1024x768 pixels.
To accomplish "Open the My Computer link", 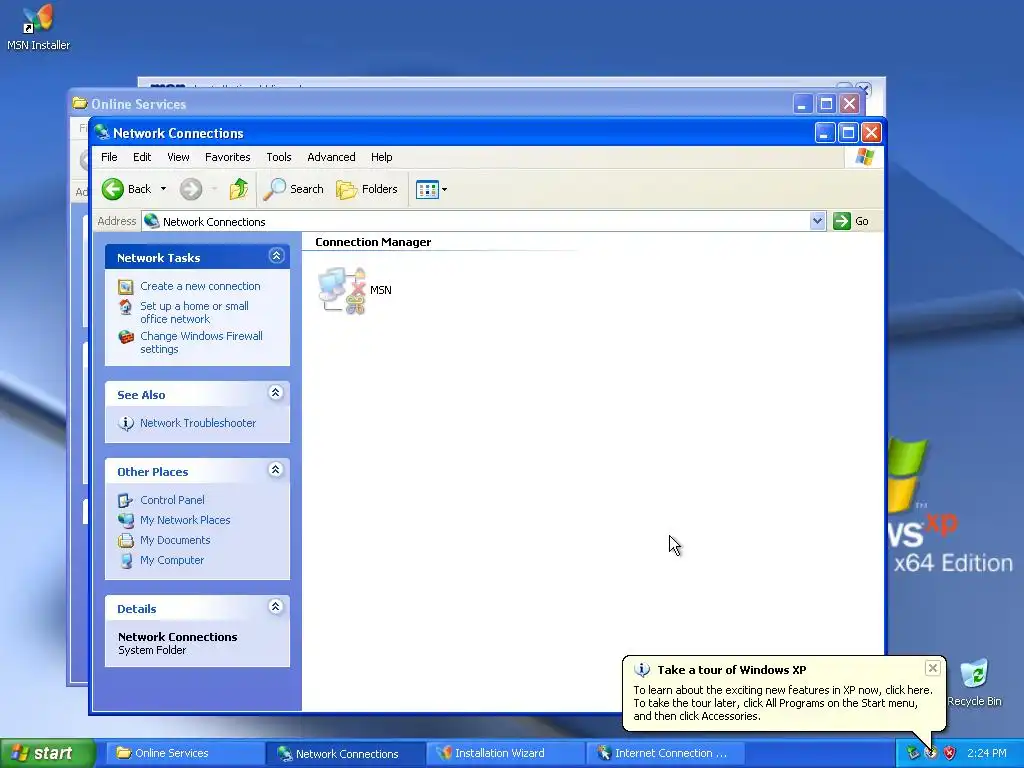I will pyautogui.click(x=172, y=560).
